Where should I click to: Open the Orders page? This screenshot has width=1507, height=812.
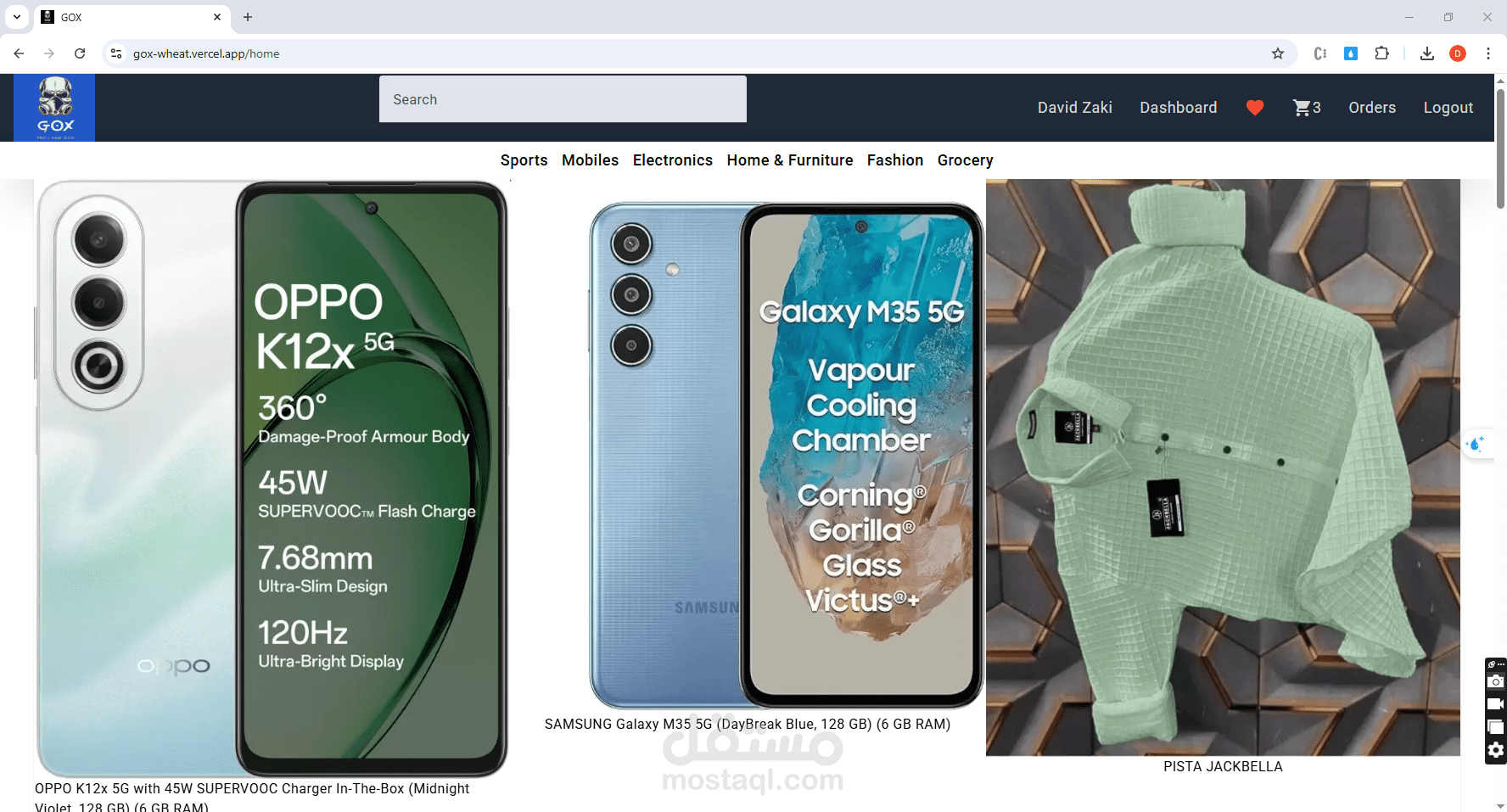tap(1372, 108)
